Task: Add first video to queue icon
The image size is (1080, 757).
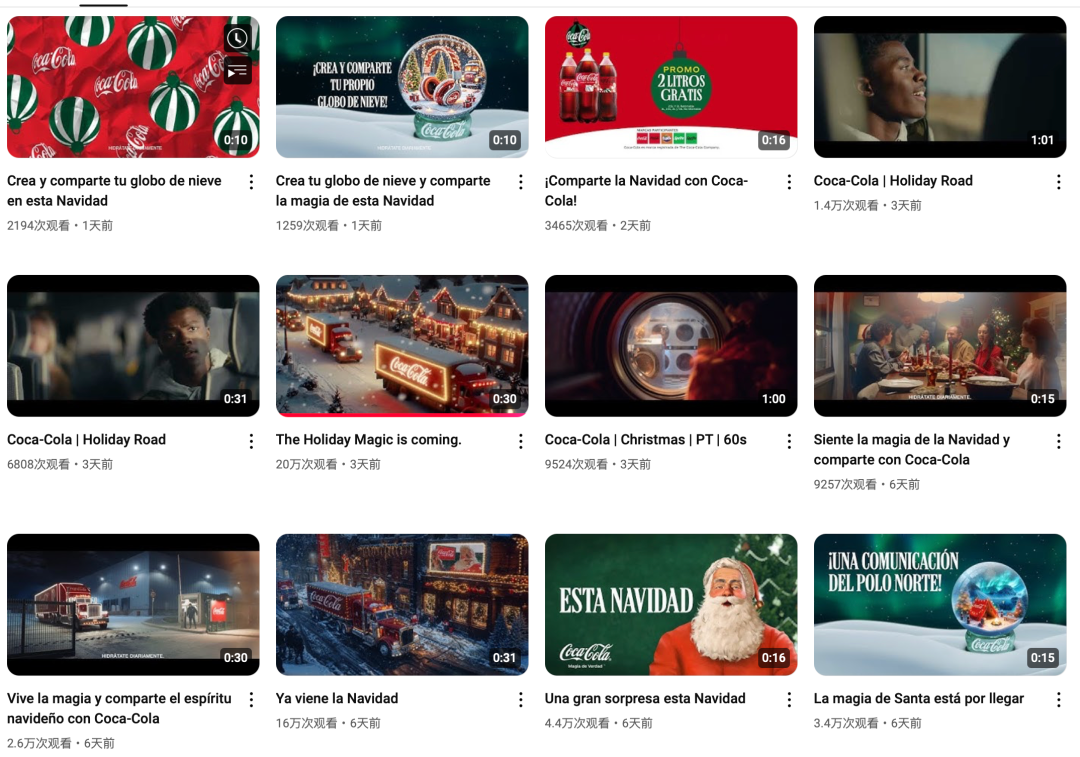Action: pos(237,71)
